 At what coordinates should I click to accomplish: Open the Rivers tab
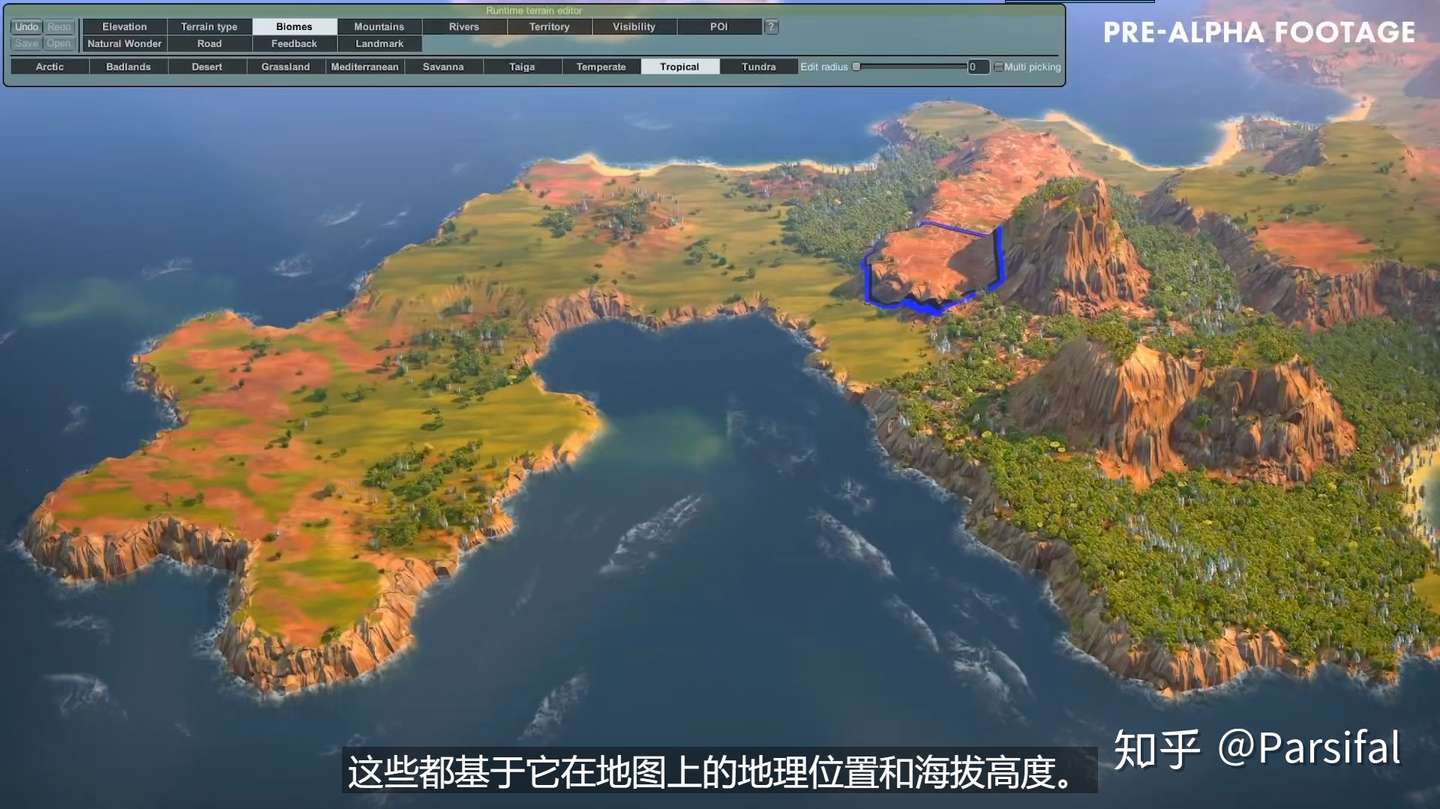[x=464, y=27]
